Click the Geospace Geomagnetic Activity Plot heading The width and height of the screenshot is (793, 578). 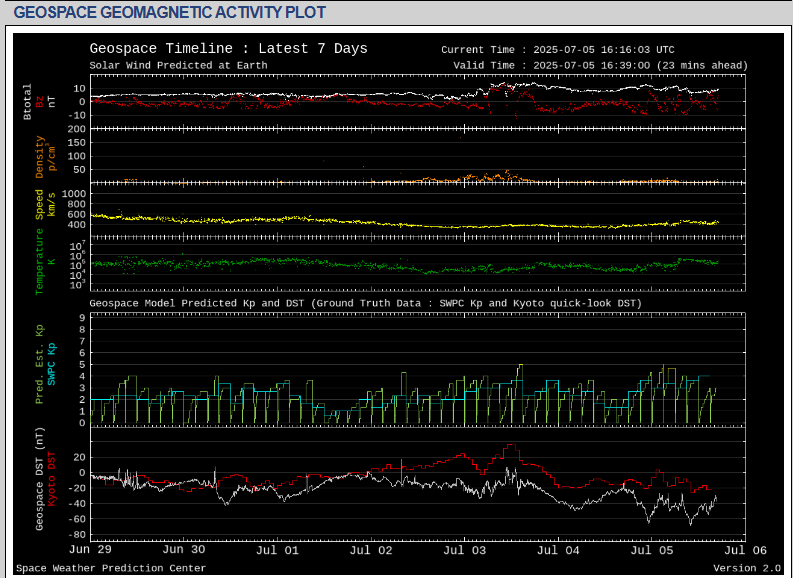click(170, 12)
